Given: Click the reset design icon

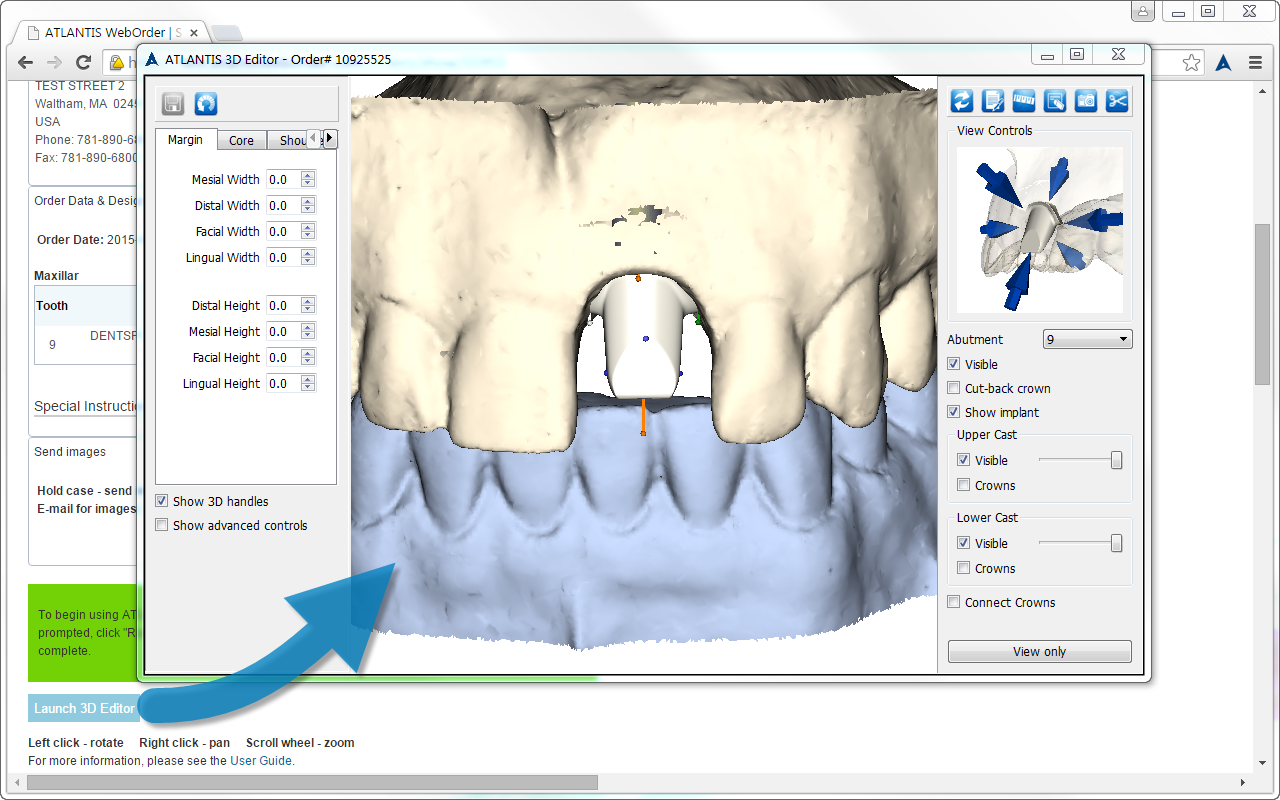Looking at the screenshot, I should pyautogui.click(x=206, y=103).
